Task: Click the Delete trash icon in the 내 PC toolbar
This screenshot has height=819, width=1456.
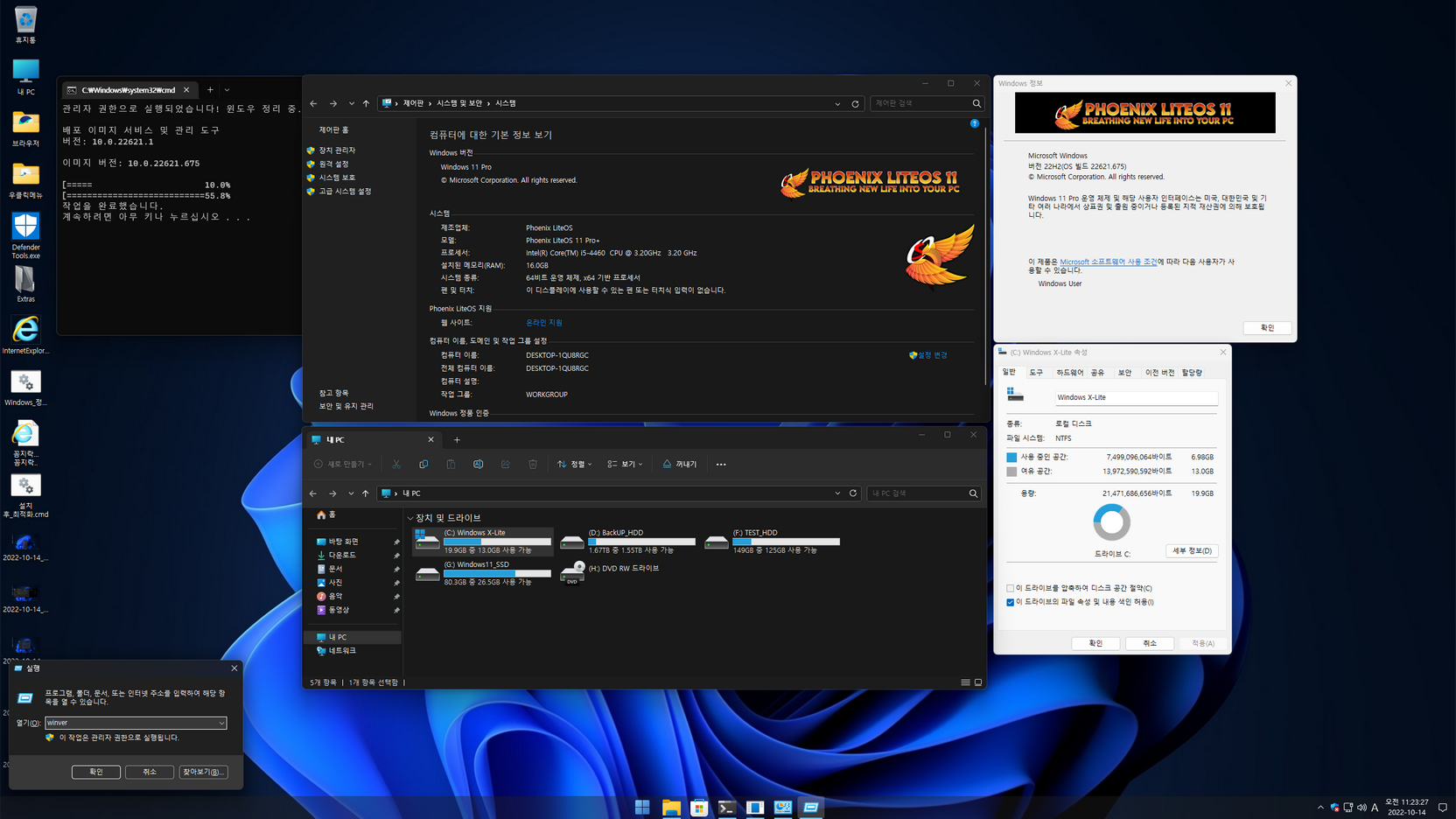Action: [533, 465]
